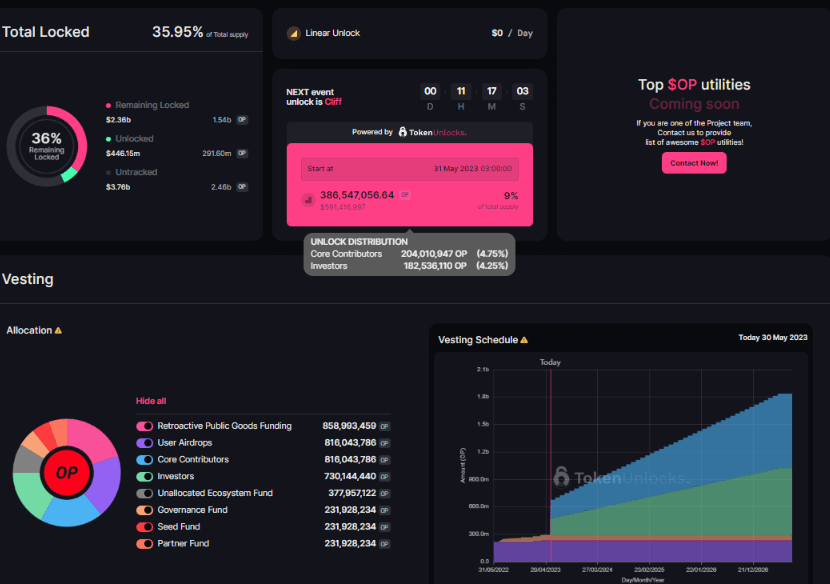Click the Today marker on vesting chart

click(x=550, y=363)
